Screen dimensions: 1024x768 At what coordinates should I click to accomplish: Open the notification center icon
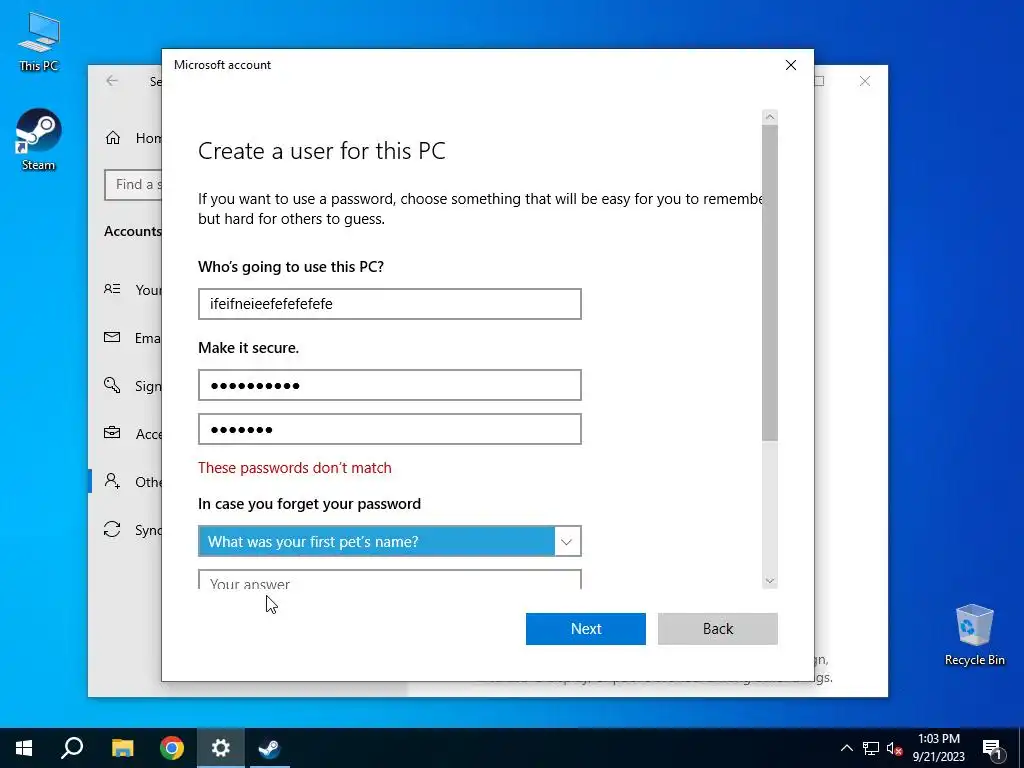[x=993, y=748]
